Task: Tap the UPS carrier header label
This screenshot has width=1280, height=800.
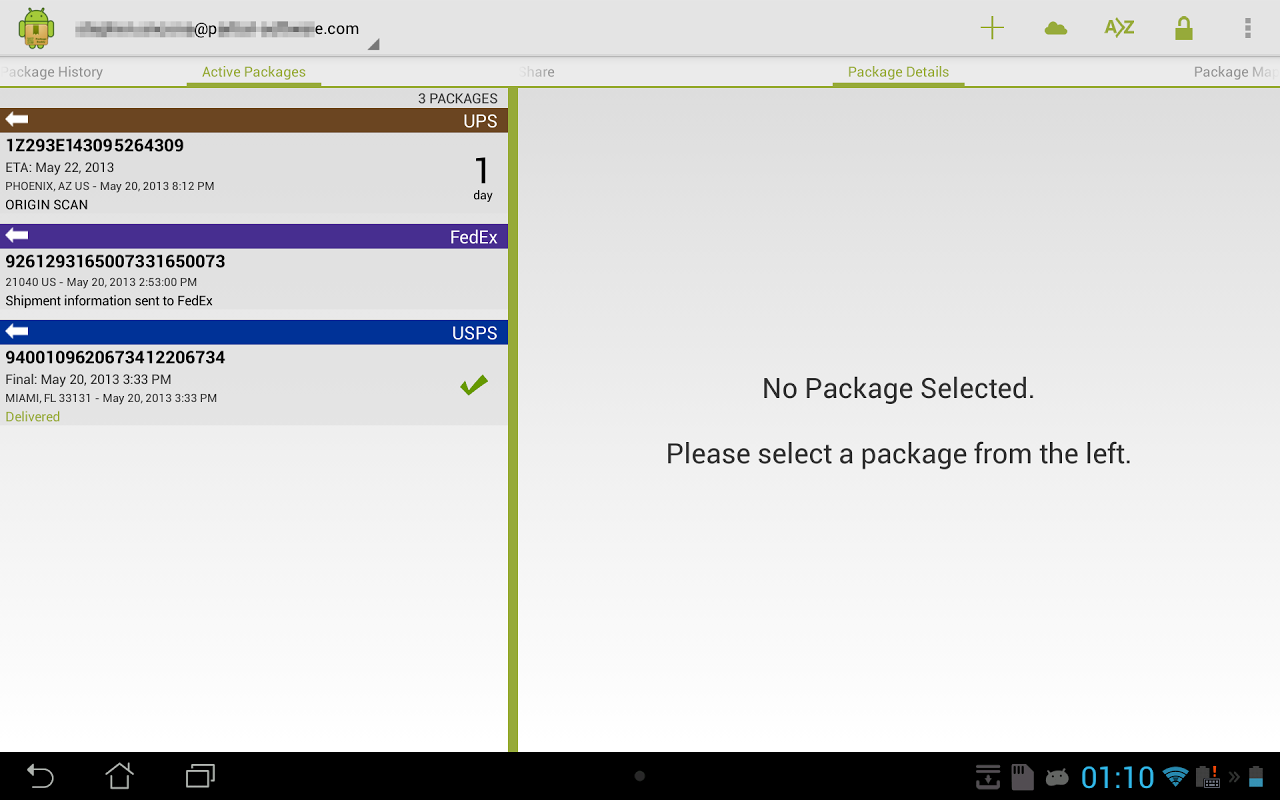Action: [480, 121]
